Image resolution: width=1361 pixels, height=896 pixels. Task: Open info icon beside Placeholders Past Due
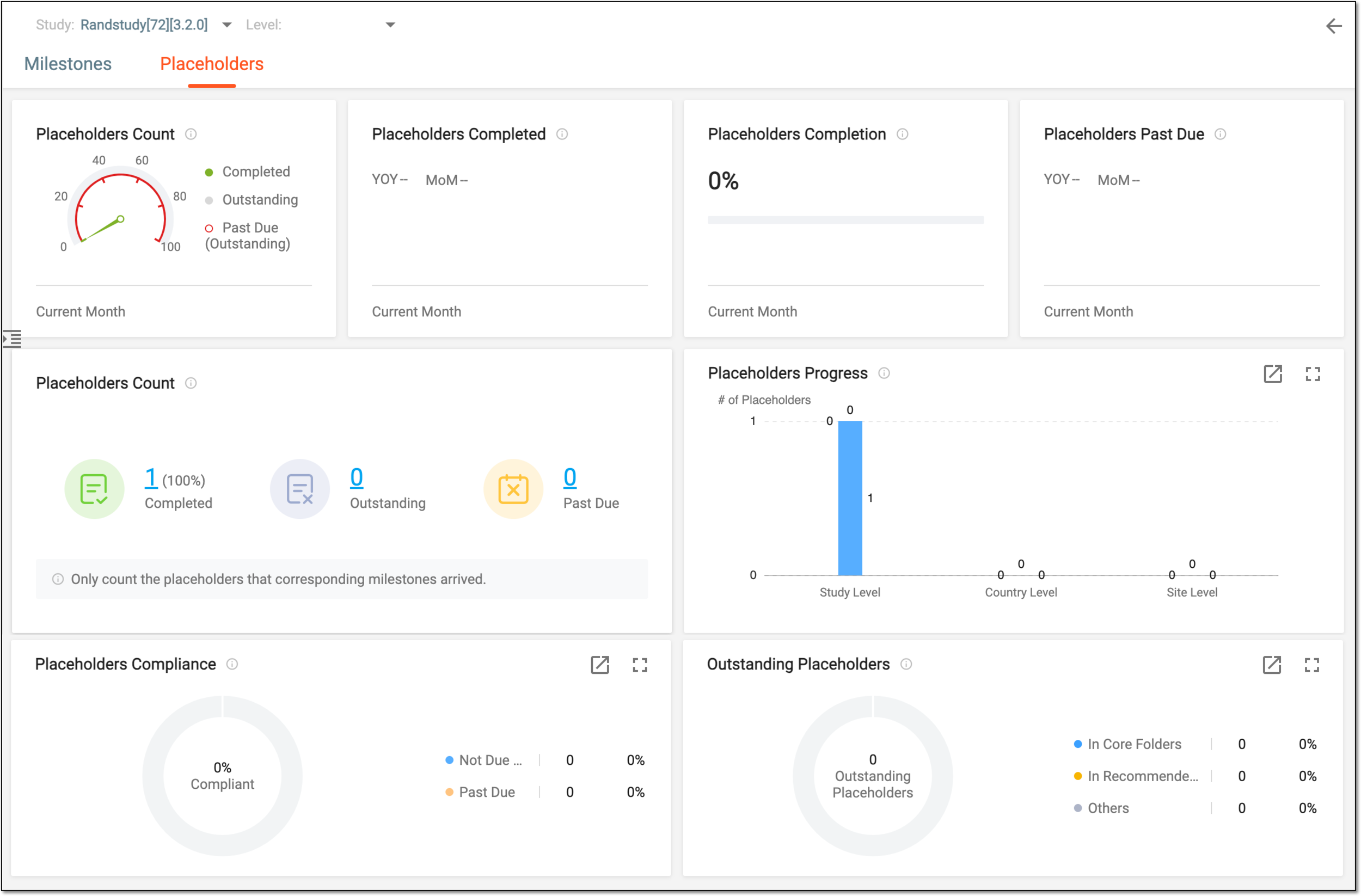pos(1221,134)
